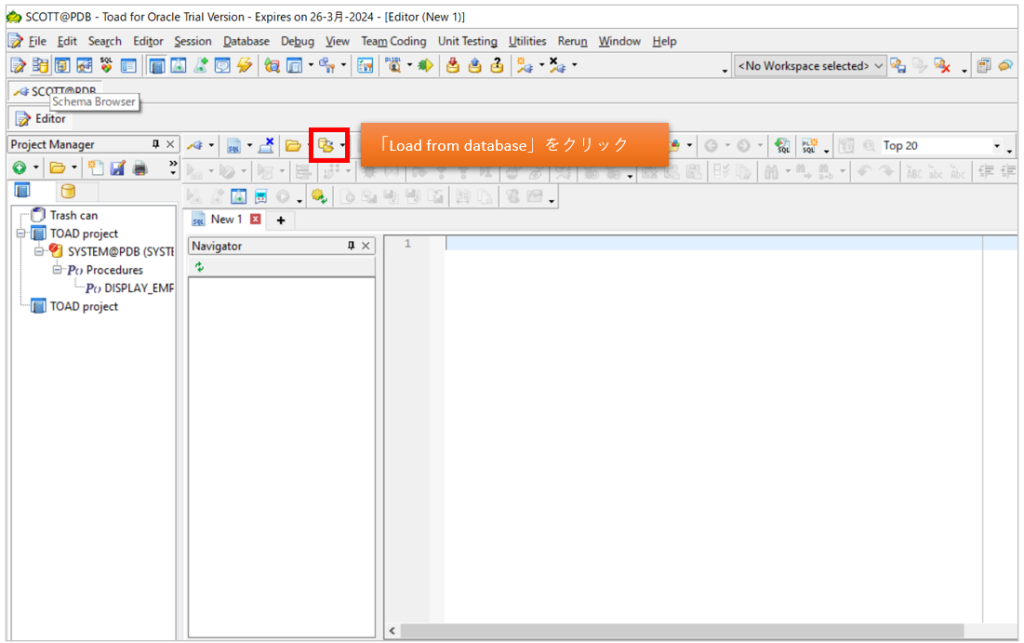Click the close connection icon with blue X

click(x=266, y=146)
